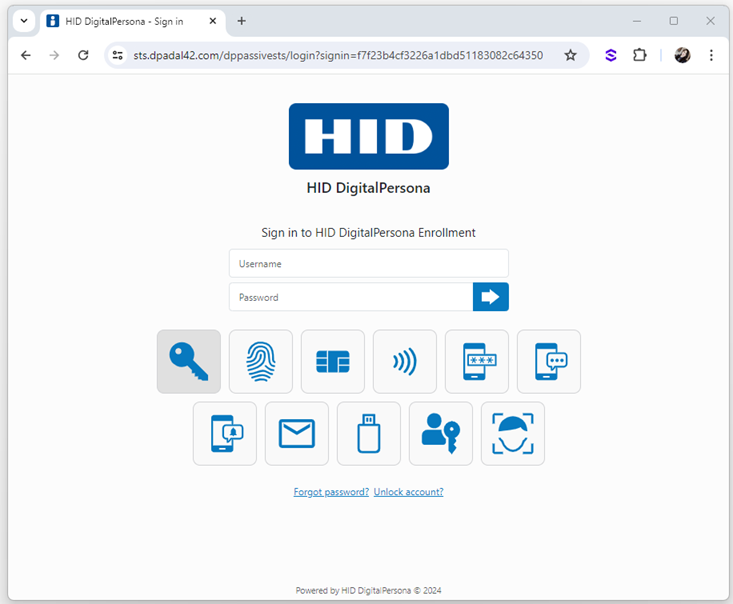Click the Username input field
Image resolution: width=733 pixels, height=604 pixels.
[x=368, y=264]
